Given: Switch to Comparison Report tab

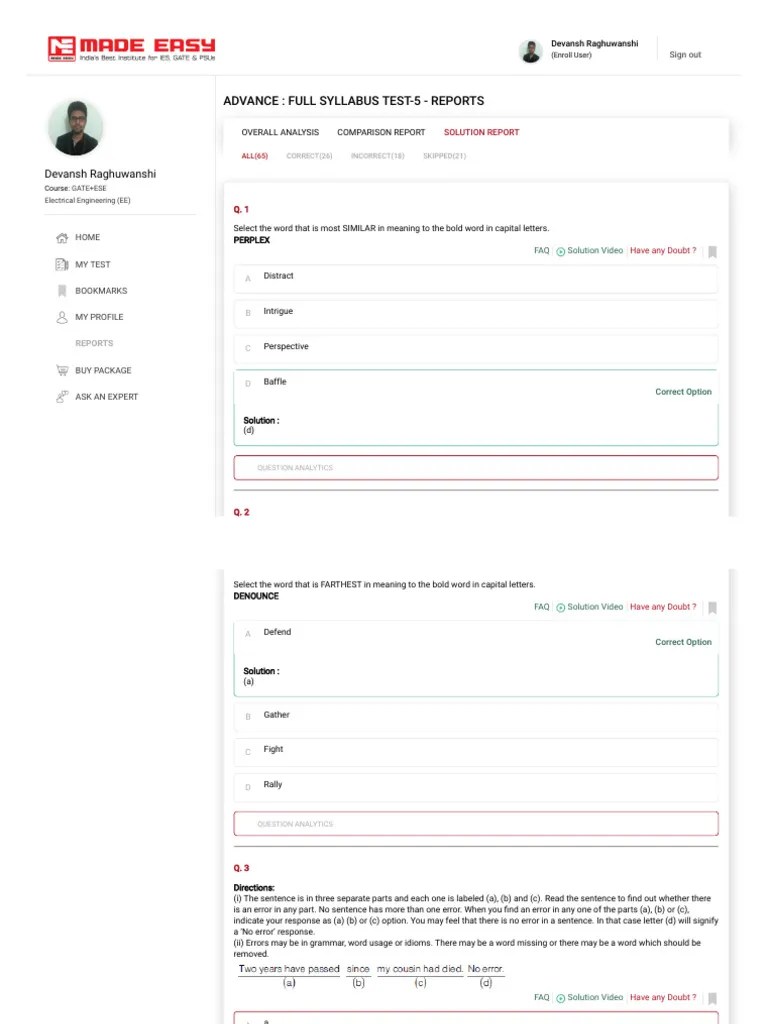Looking at the screenshot, I should point(381,132).
